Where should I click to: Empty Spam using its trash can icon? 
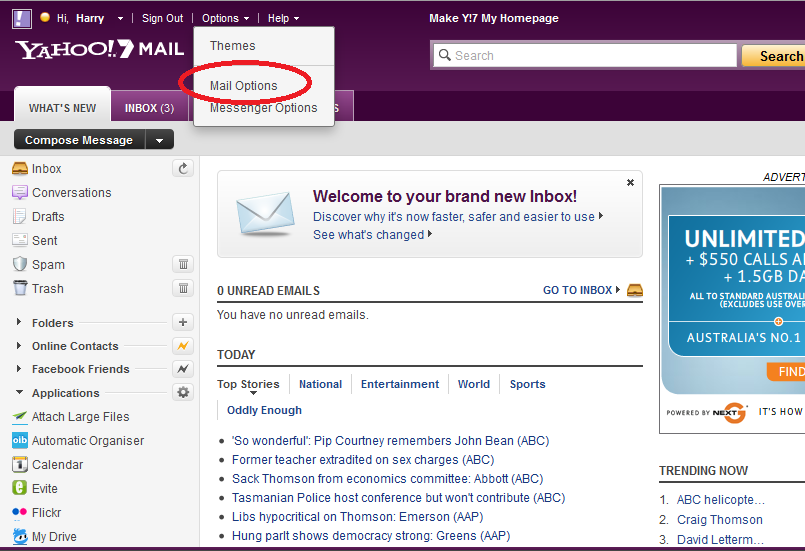tap(183, 264)
